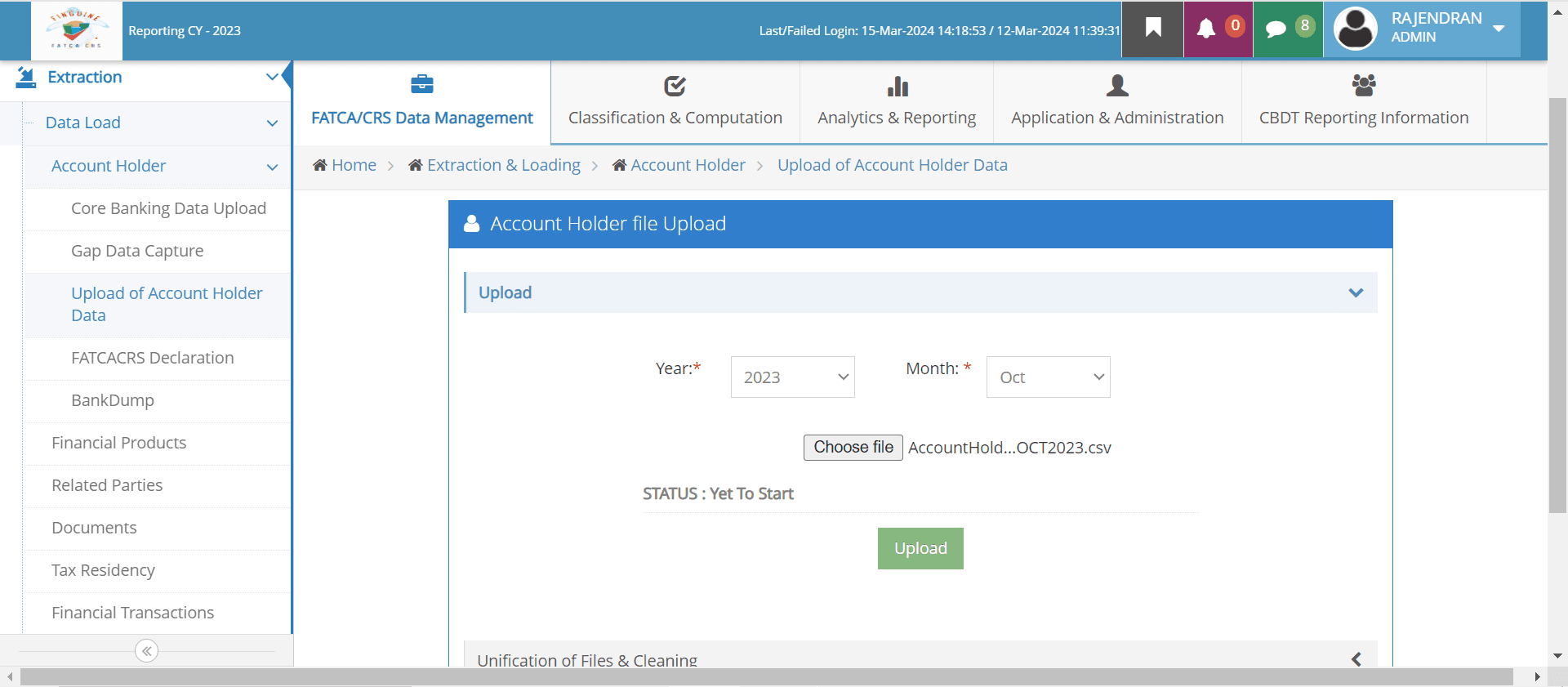Open the Year dropdown showing 2023

pyautogui.click(x=792, y=377)
